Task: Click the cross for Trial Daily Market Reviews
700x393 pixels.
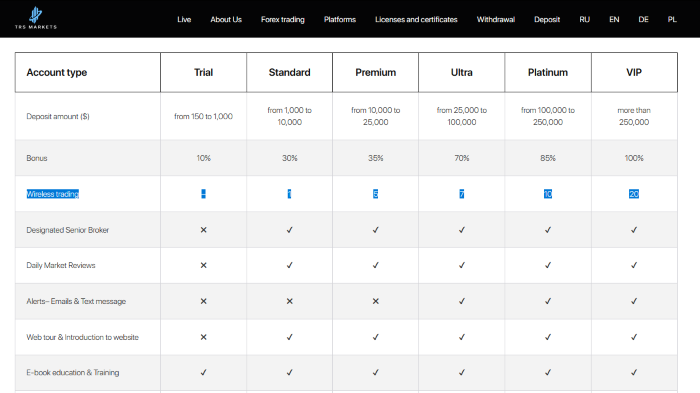Action: pos(204,265)
